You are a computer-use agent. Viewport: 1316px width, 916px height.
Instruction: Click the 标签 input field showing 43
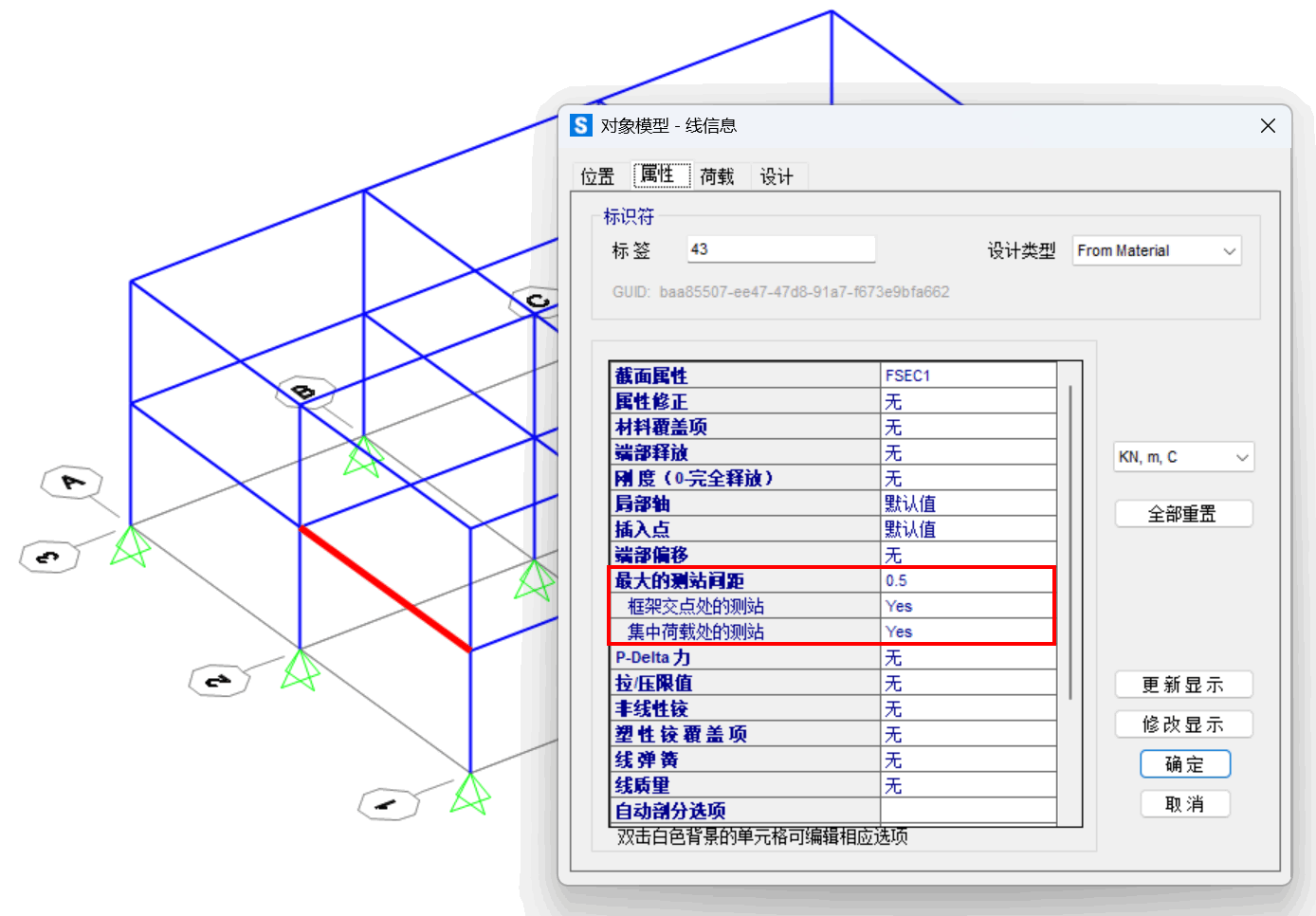click(780, 249)
